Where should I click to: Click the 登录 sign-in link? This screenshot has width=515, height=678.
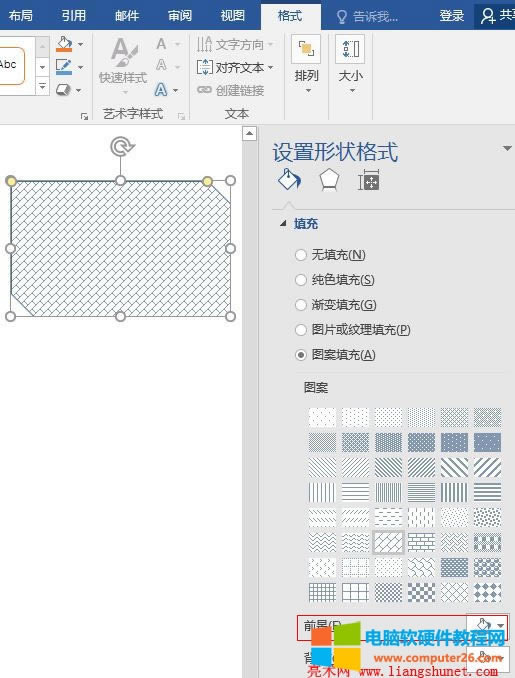(451, 16)
